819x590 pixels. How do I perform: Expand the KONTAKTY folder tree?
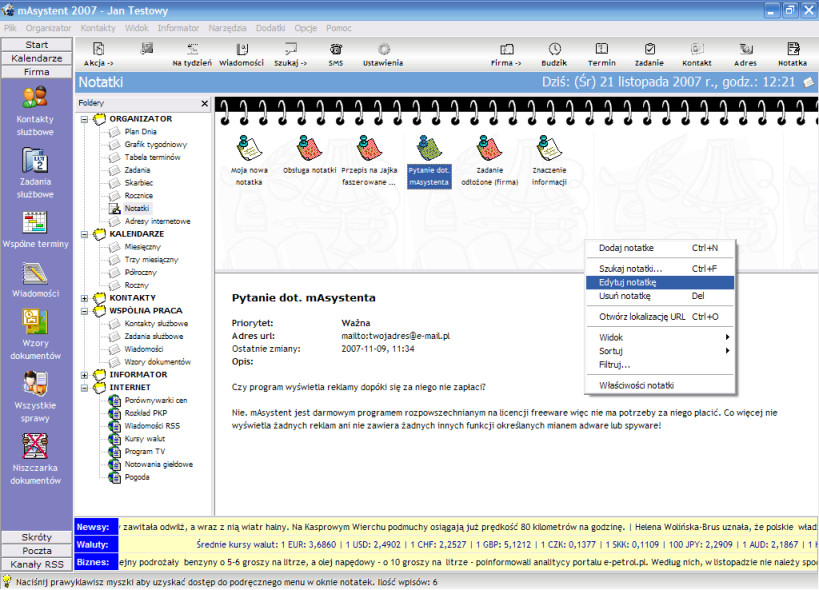tap(85, 298)
